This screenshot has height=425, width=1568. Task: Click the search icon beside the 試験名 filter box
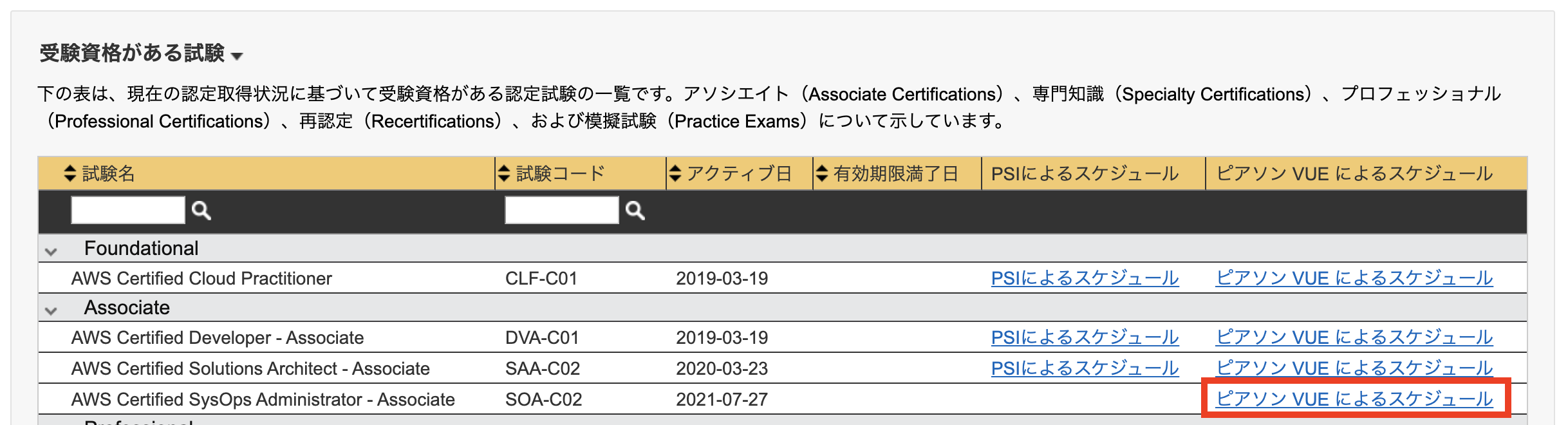click(x=201, y=211)
